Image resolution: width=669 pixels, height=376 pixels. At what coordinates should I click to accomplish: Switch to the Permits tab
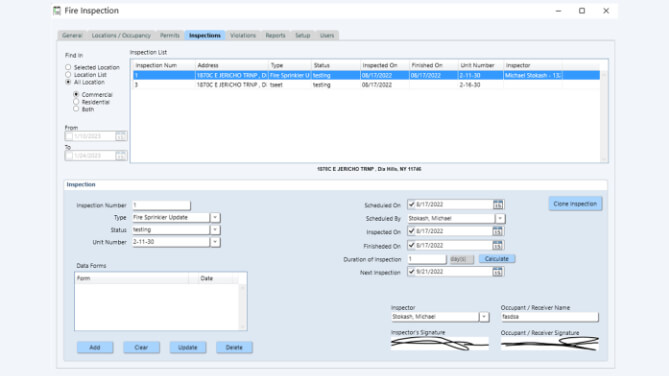pyautogui.click(x=170, y=35)
